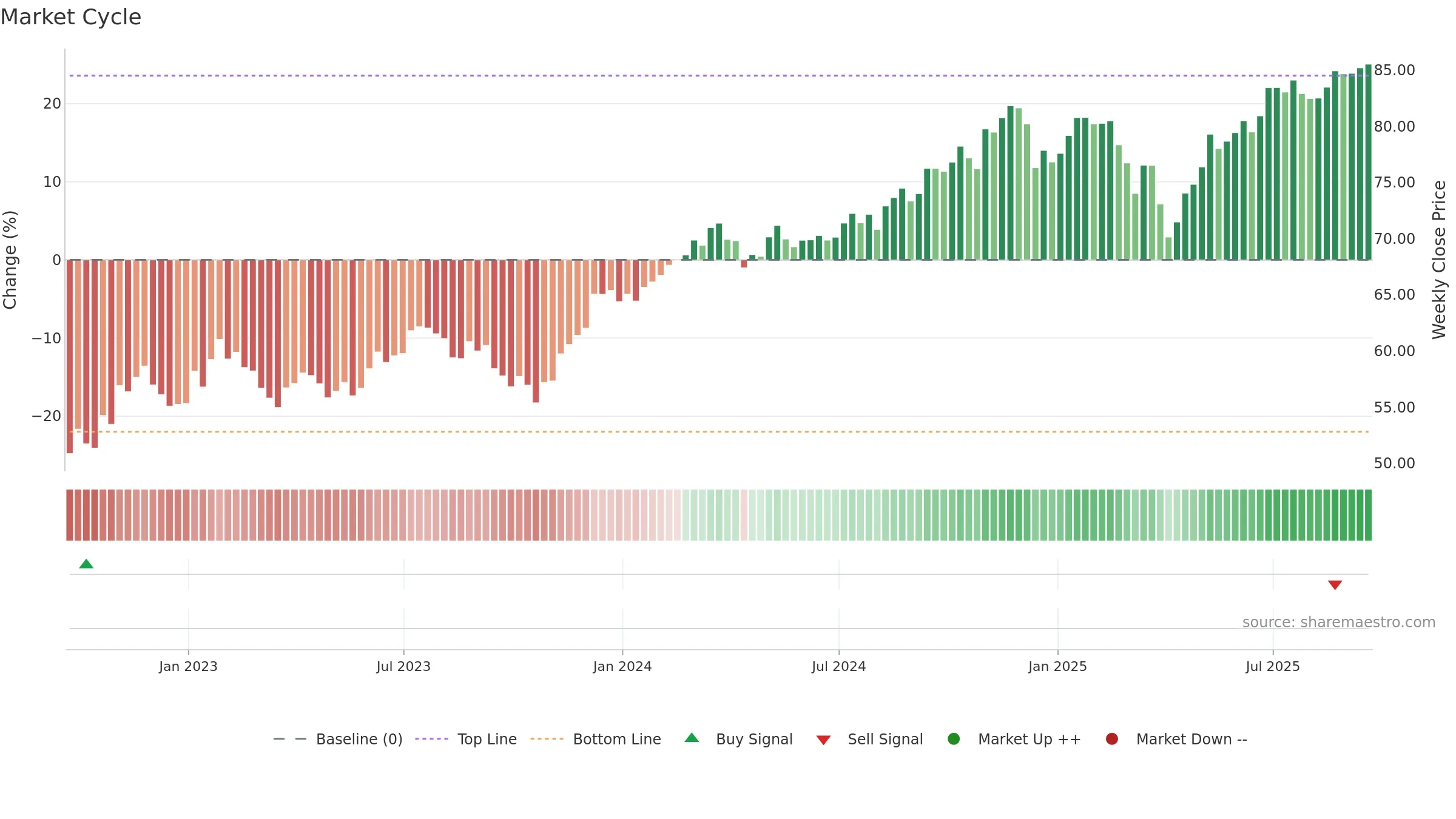Screen dimensions: 1456x819
Task: Click the Jan 2023 axis label
Action: 188,666
